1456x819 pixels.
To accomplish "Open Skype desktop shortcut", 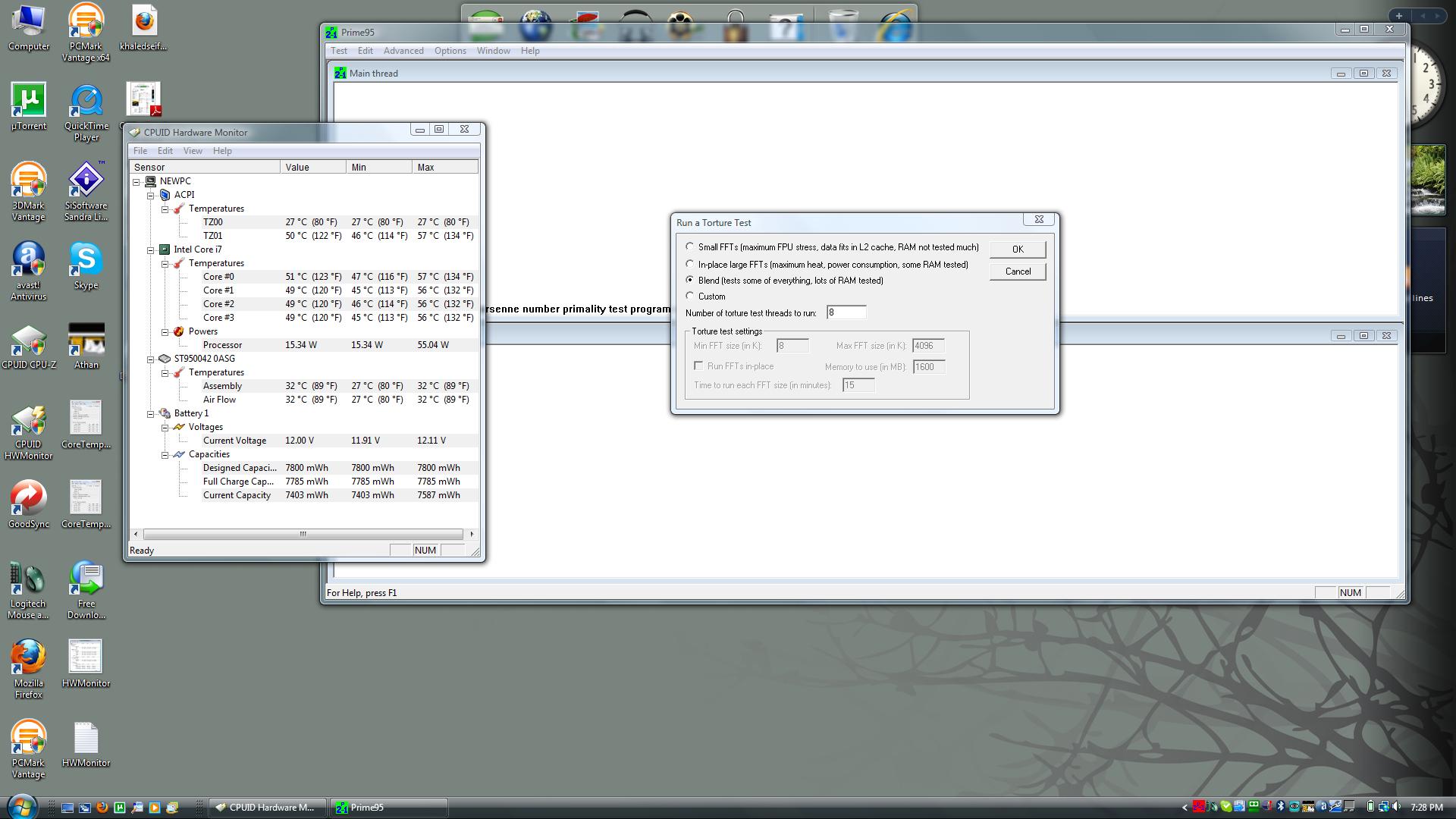I will (86, 267).
